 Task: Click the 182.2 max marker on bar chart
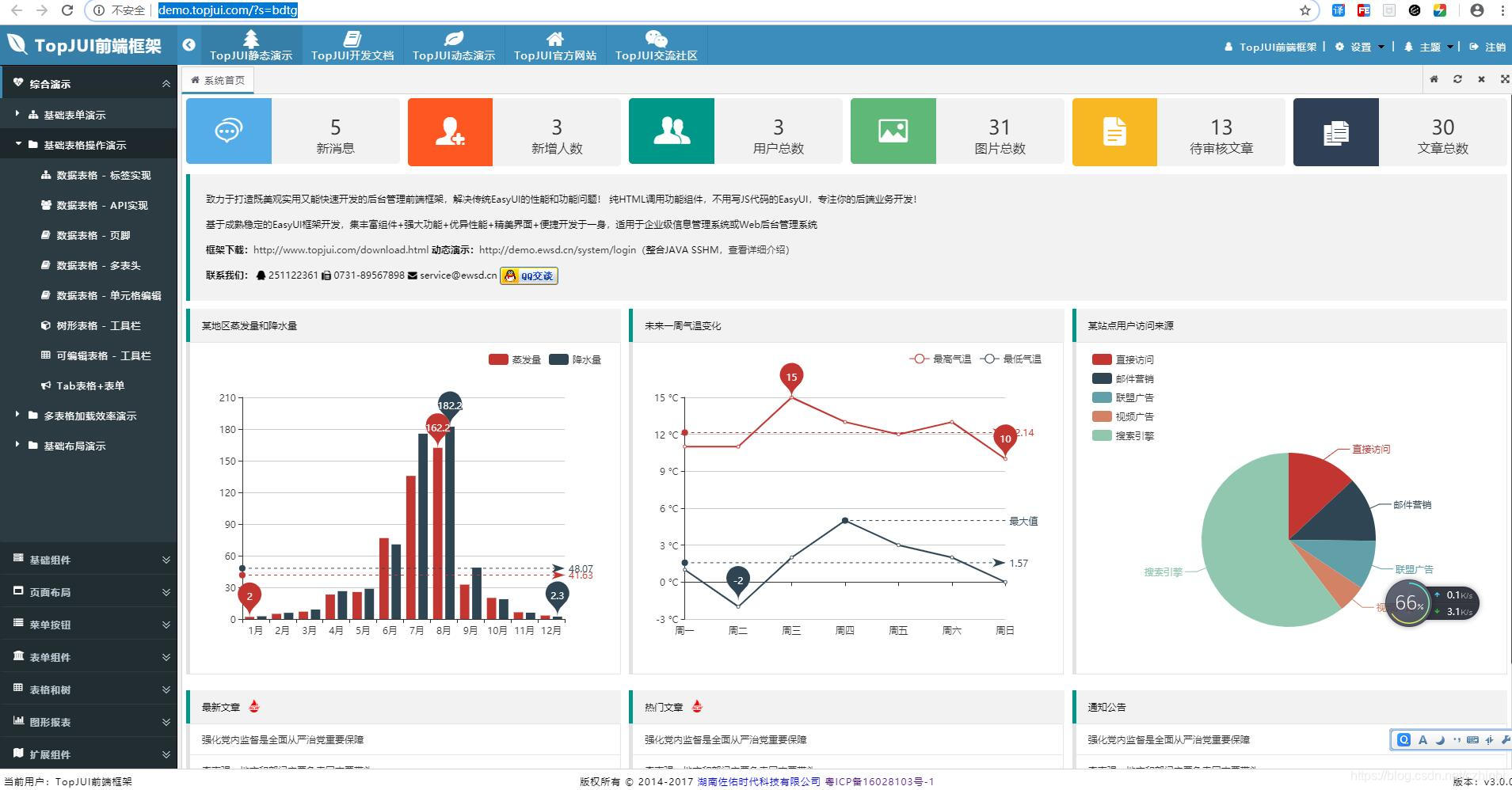[450, 405]
